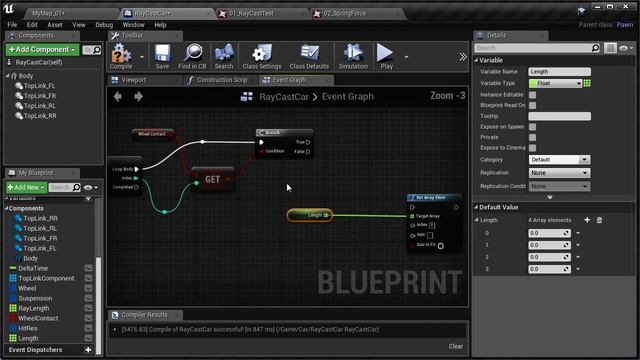Switch to 01_RayCastTest tab

point(251,13)
